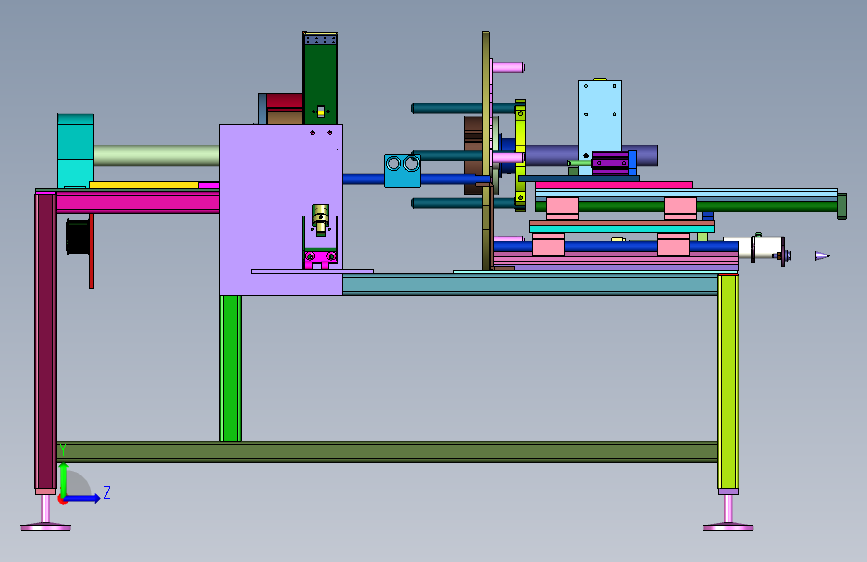This screenshot has width=867, height=562.
Task: Click the brown hub on the disc
Action: pos(473,155)
